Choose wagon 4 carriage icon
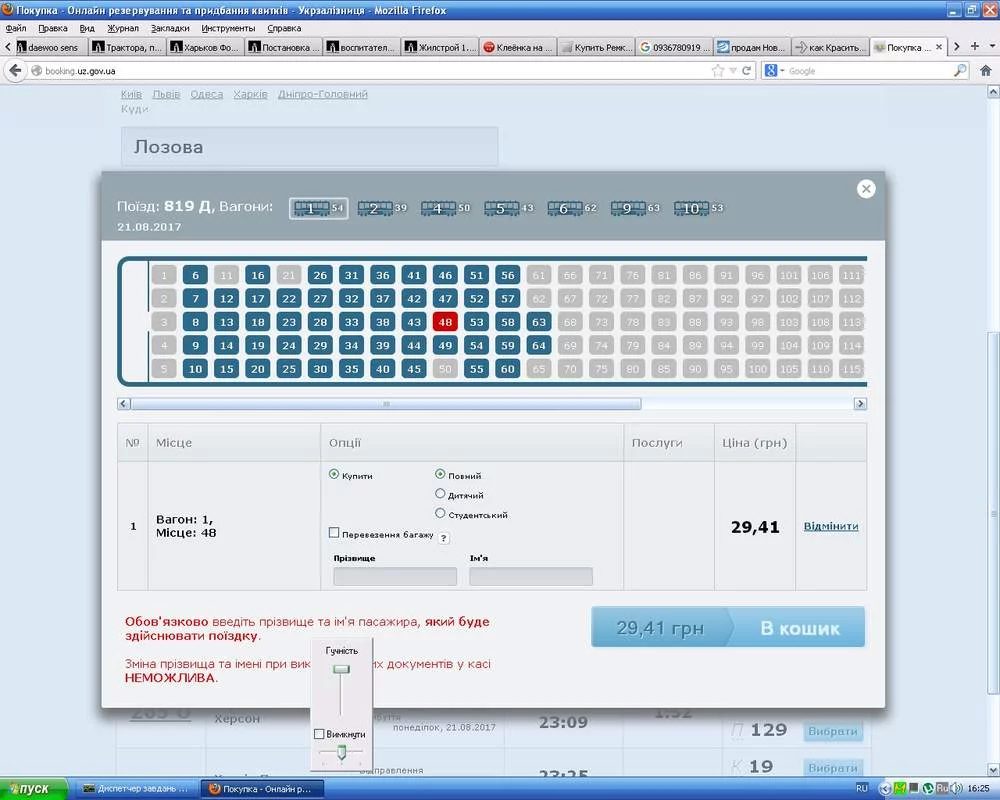Screen dimensions: 1000x800 click(x=436, y=208)
